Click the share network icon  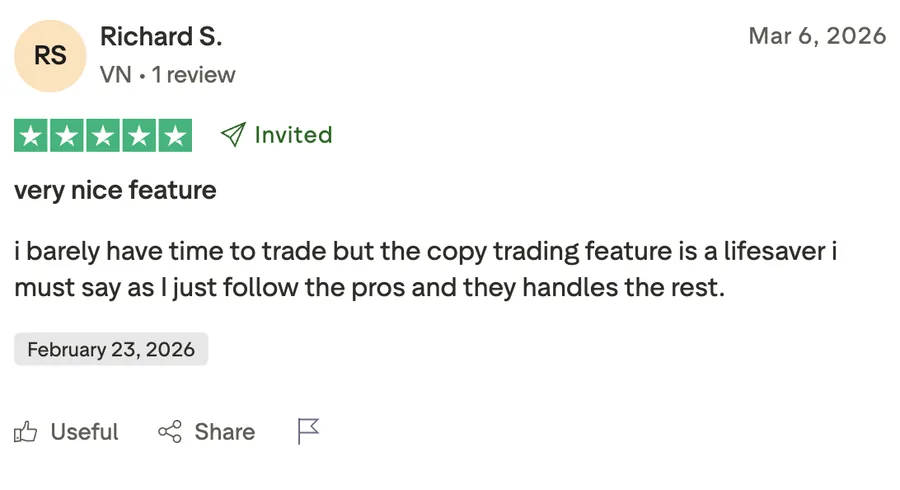coord(170,432)
